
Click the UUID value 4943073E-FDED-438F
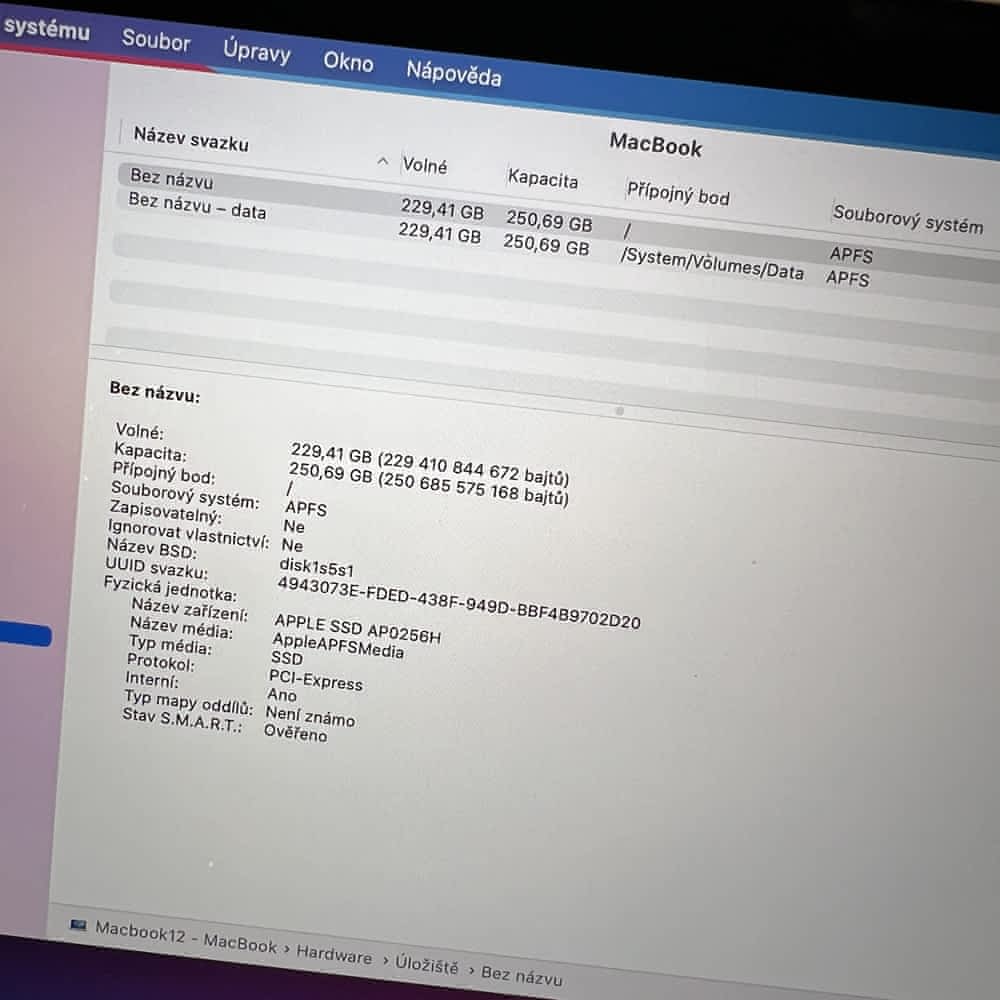tap(459, 601)
